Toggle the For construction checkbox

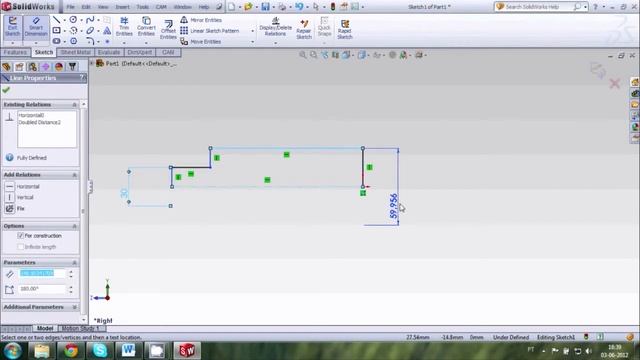coord(20,236)
